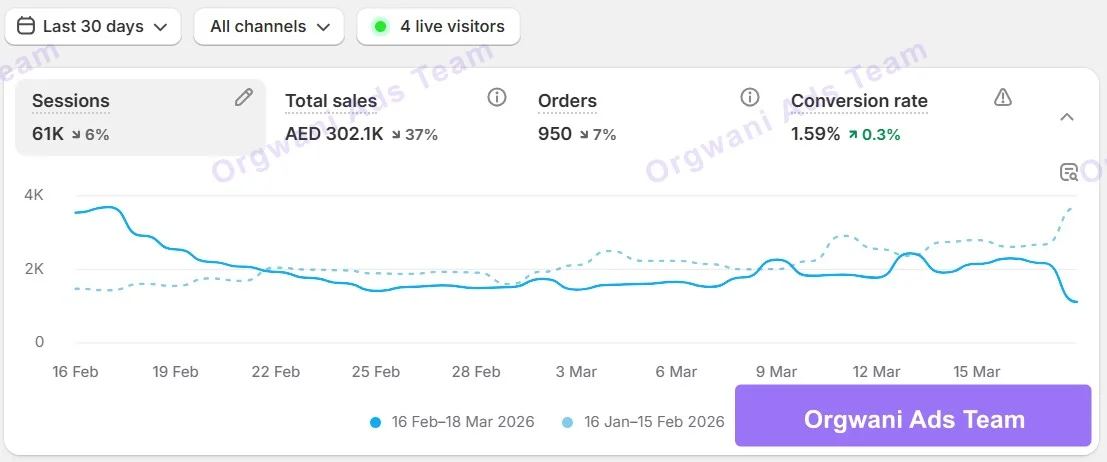Open the All channels dropdown

(x=269, y=27)
